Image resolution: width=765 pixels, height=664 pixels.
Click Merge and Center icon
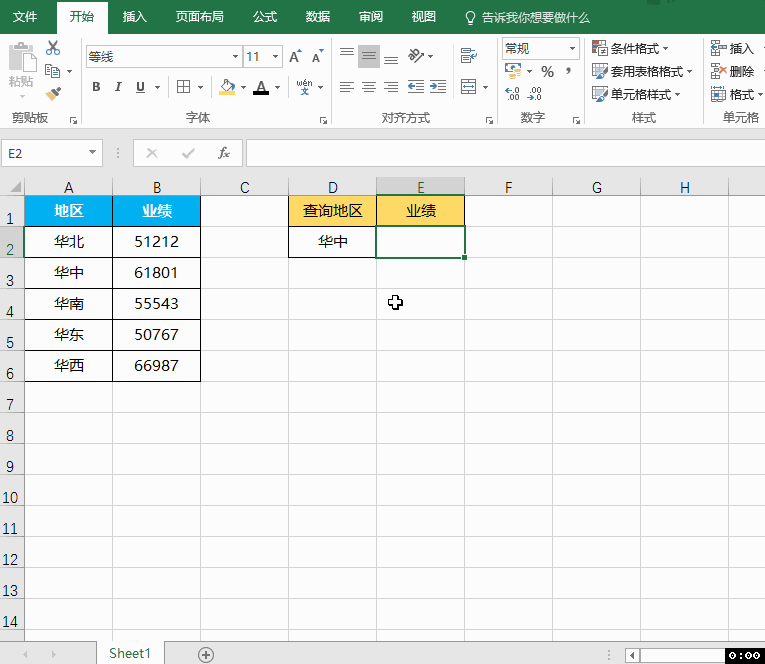(468, 87)
